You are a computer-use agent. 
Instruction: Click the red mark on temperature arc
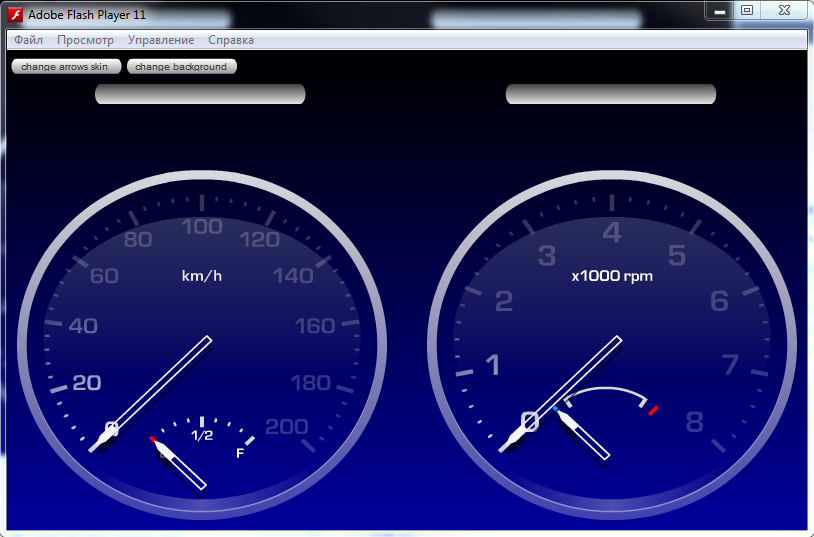(x=653, y=410)
